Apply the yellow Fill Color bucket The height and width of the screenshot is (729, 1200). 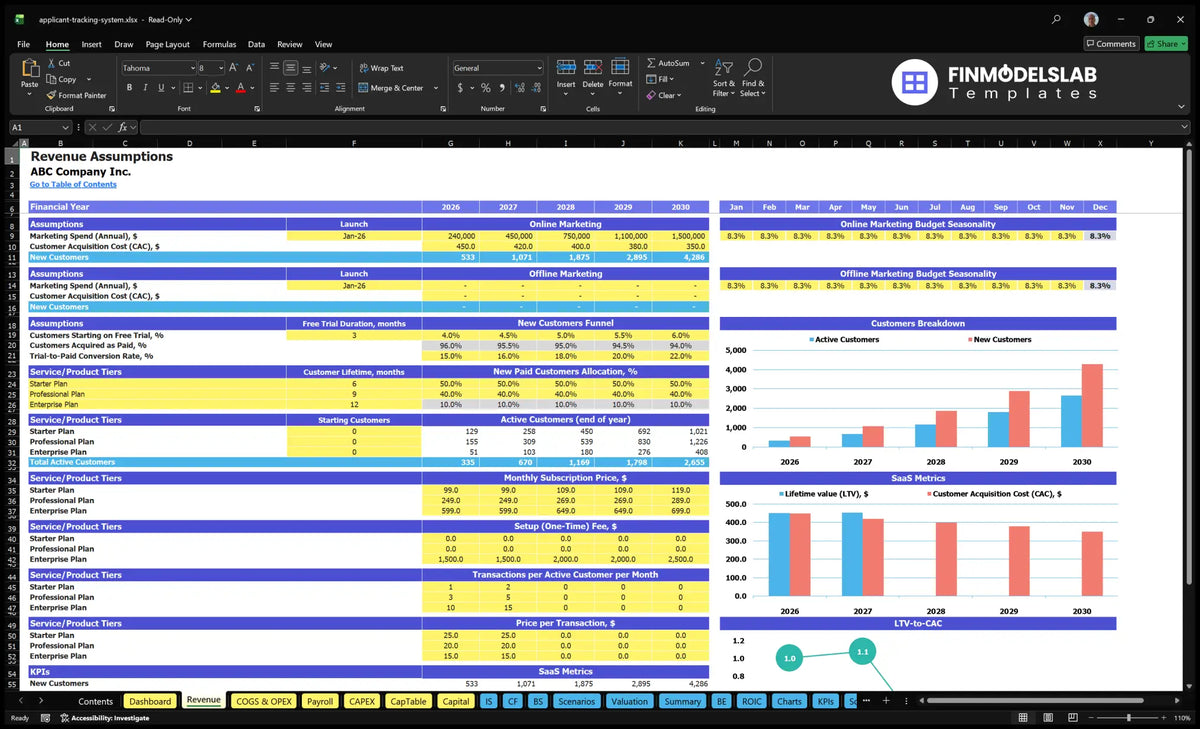216,88
